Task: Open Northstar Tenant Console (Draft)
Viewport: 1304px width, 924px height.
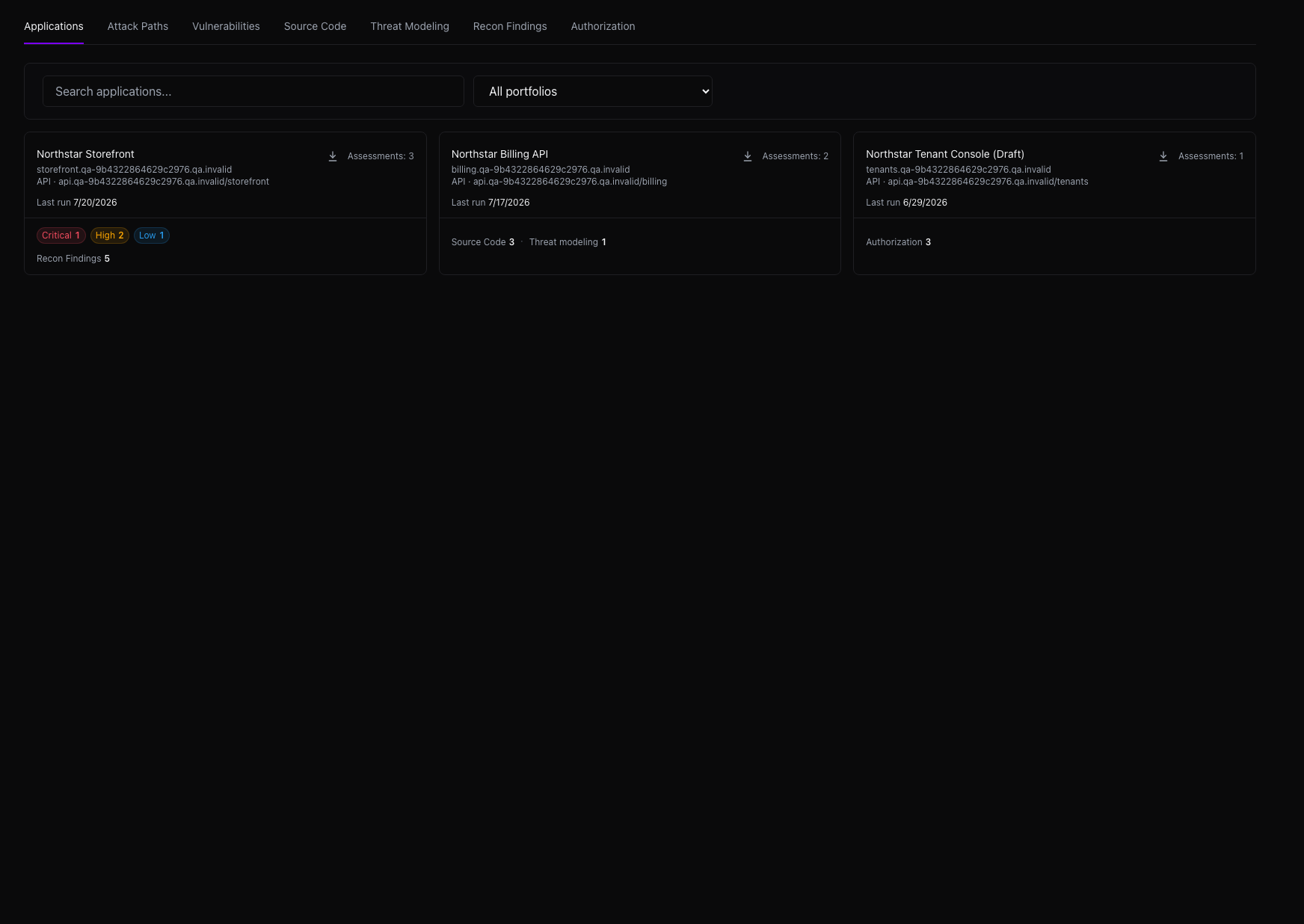Action: [945, 154]
